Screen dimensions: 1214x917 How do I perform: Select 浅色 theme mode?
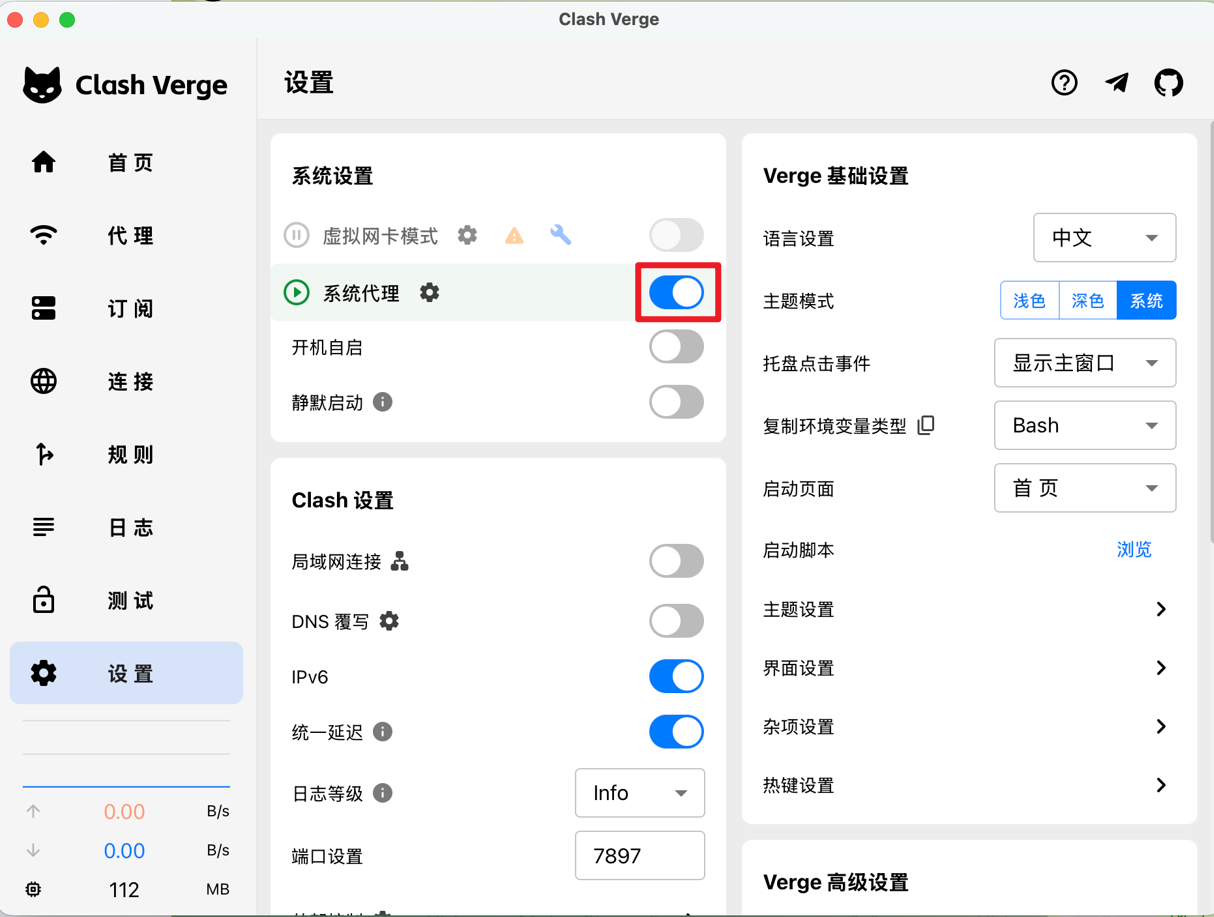pyautogui.click(x=1029, y=301)
